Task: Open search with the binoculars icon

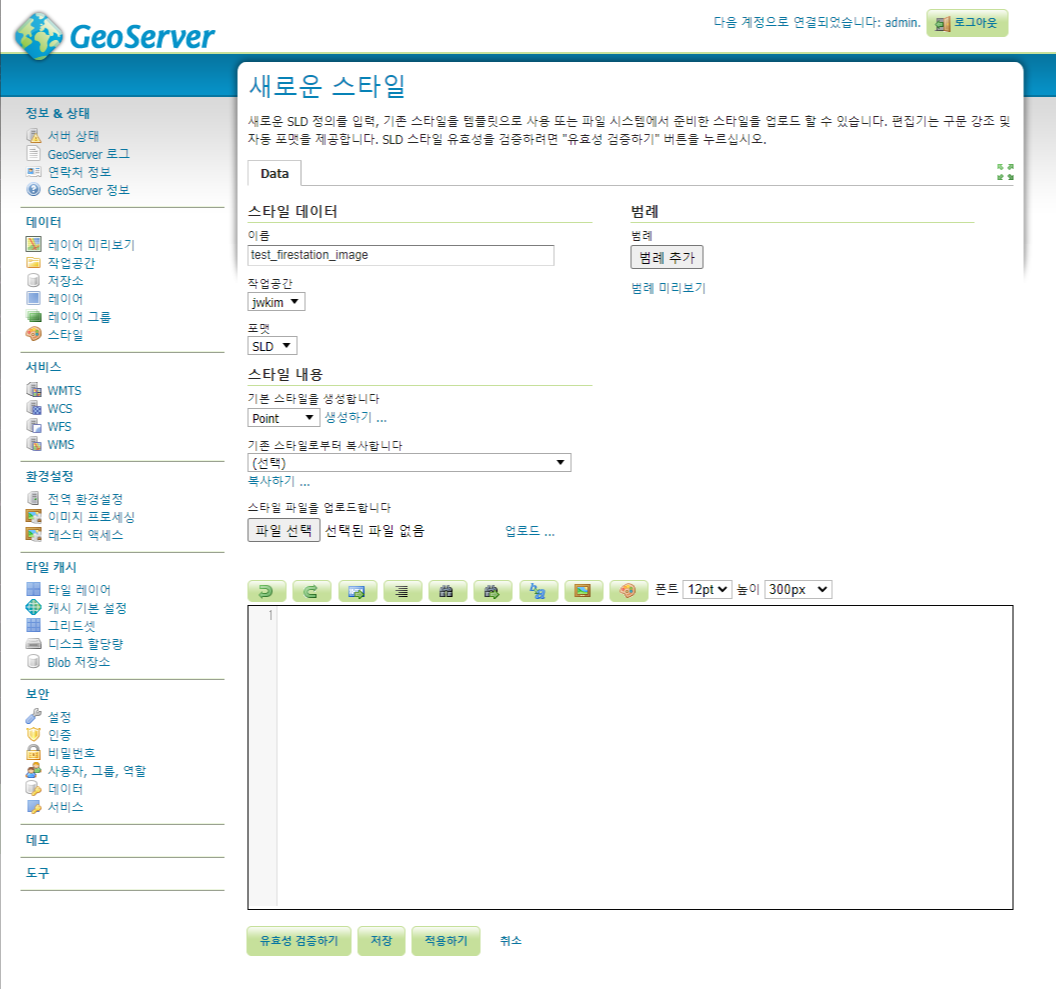Action: [447, 590]
